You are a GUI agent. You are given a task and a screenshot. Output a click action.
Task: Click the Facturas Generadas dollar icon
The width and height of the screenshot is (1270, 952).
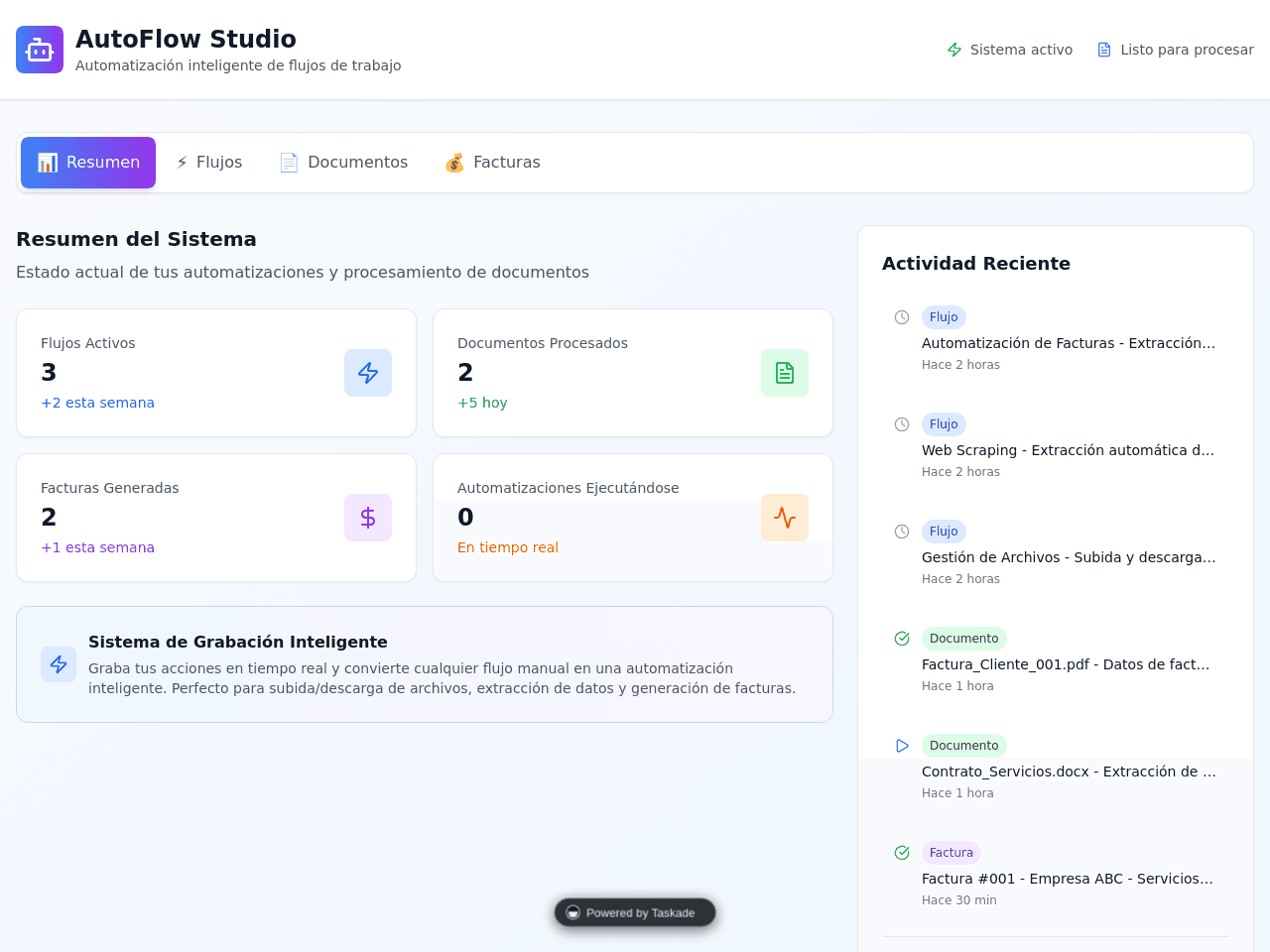coord(368,518)
